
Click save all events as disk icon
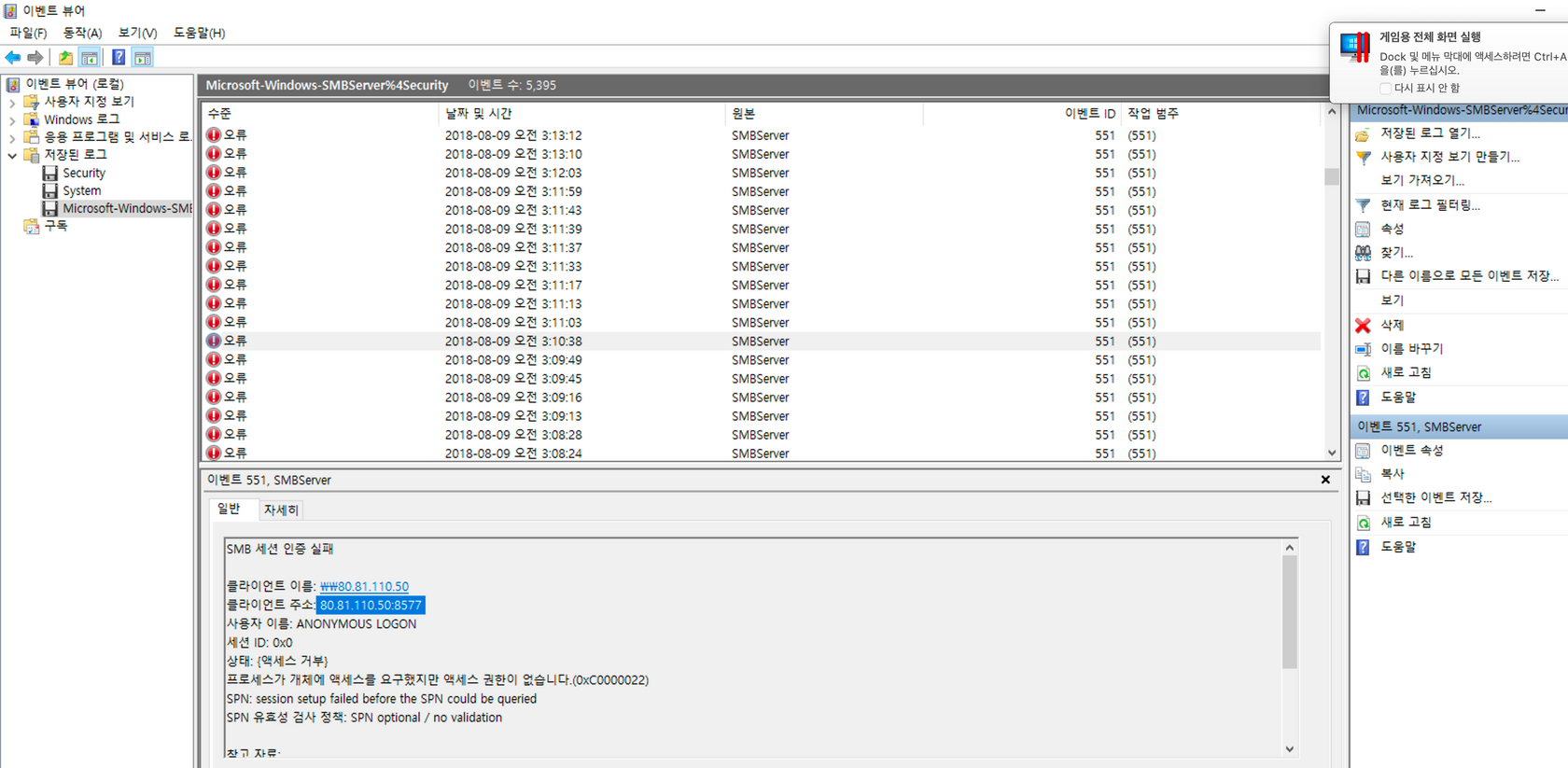coord(1363,276)
